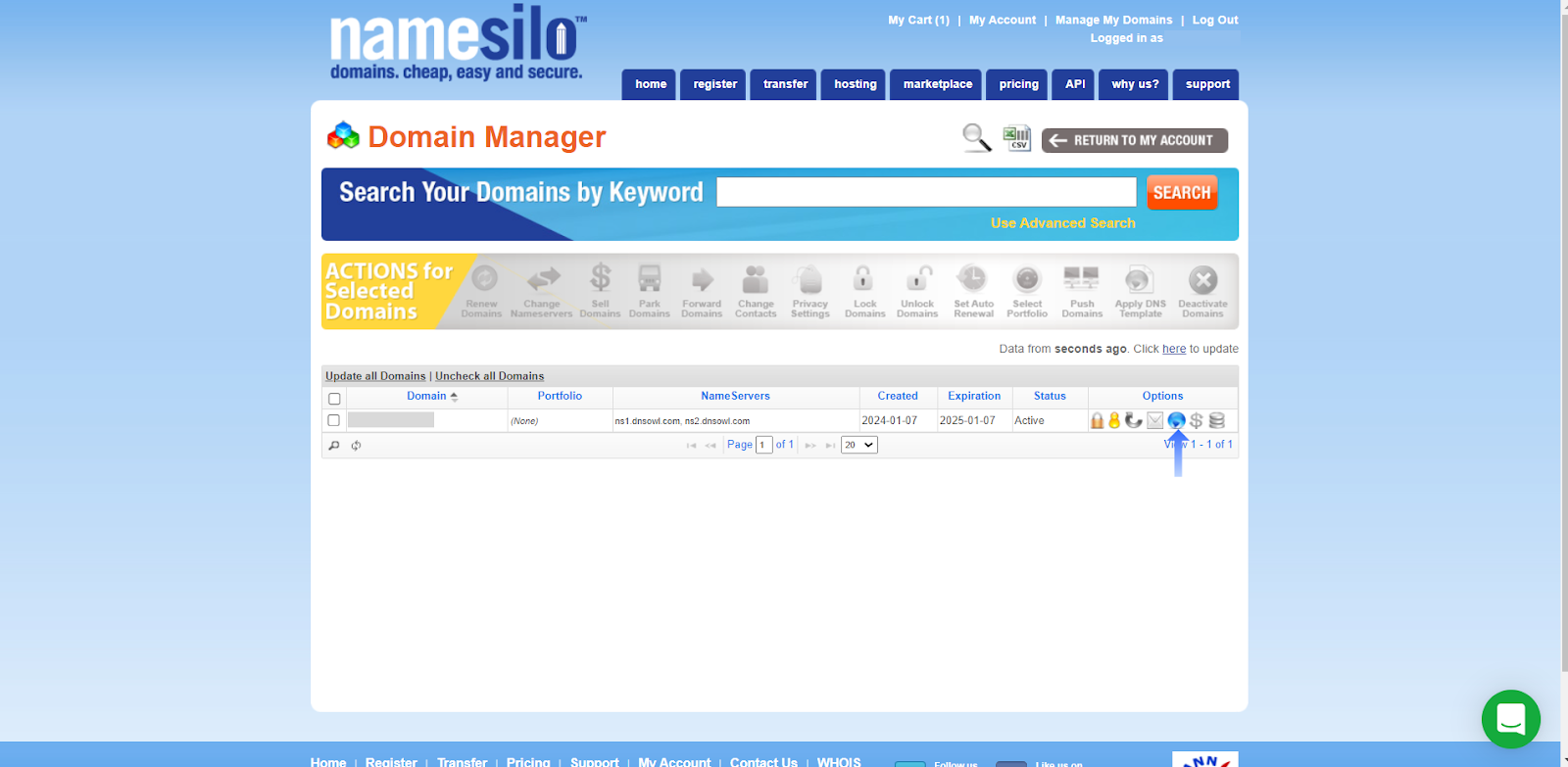Open the why us? tab
1568x767 pixels.
(1135, 84)
